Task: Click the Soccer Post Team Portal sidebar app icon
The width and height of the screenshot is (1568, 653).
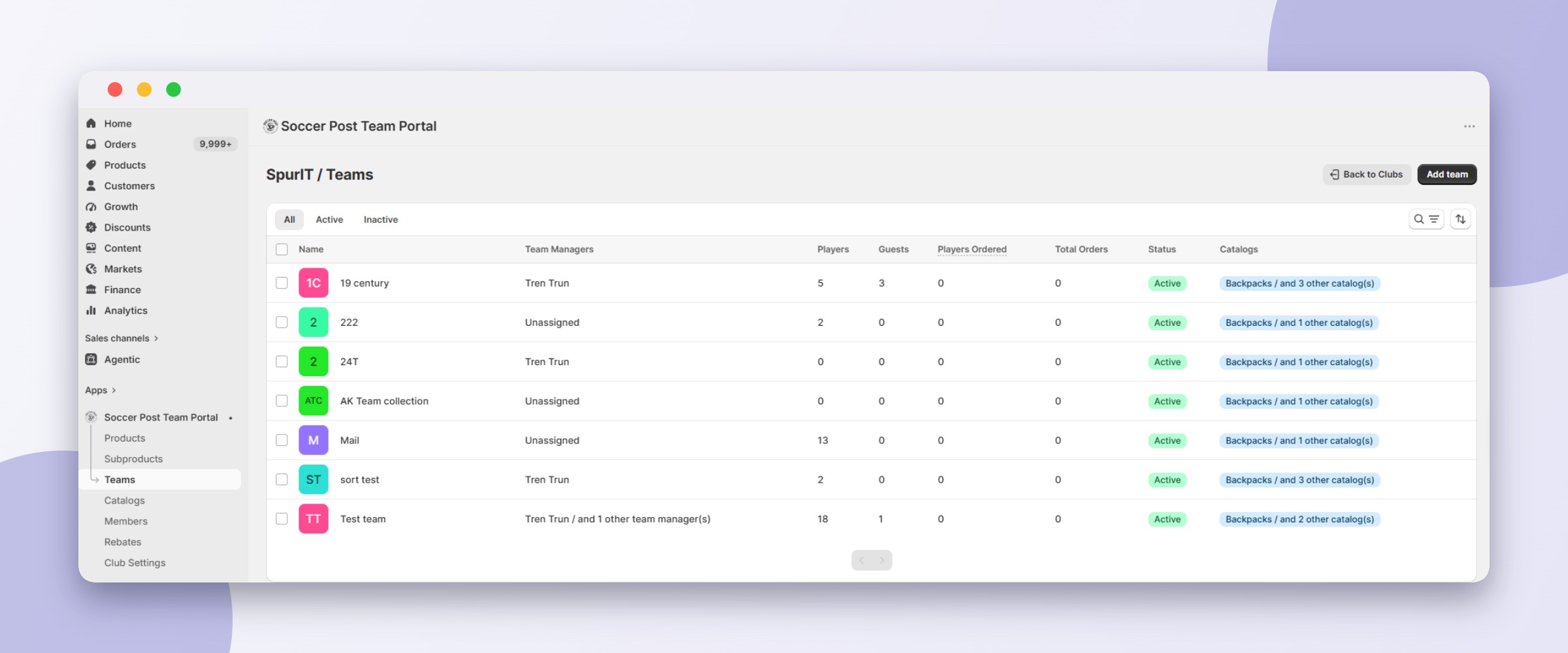Action: click(x=91, y=417)
